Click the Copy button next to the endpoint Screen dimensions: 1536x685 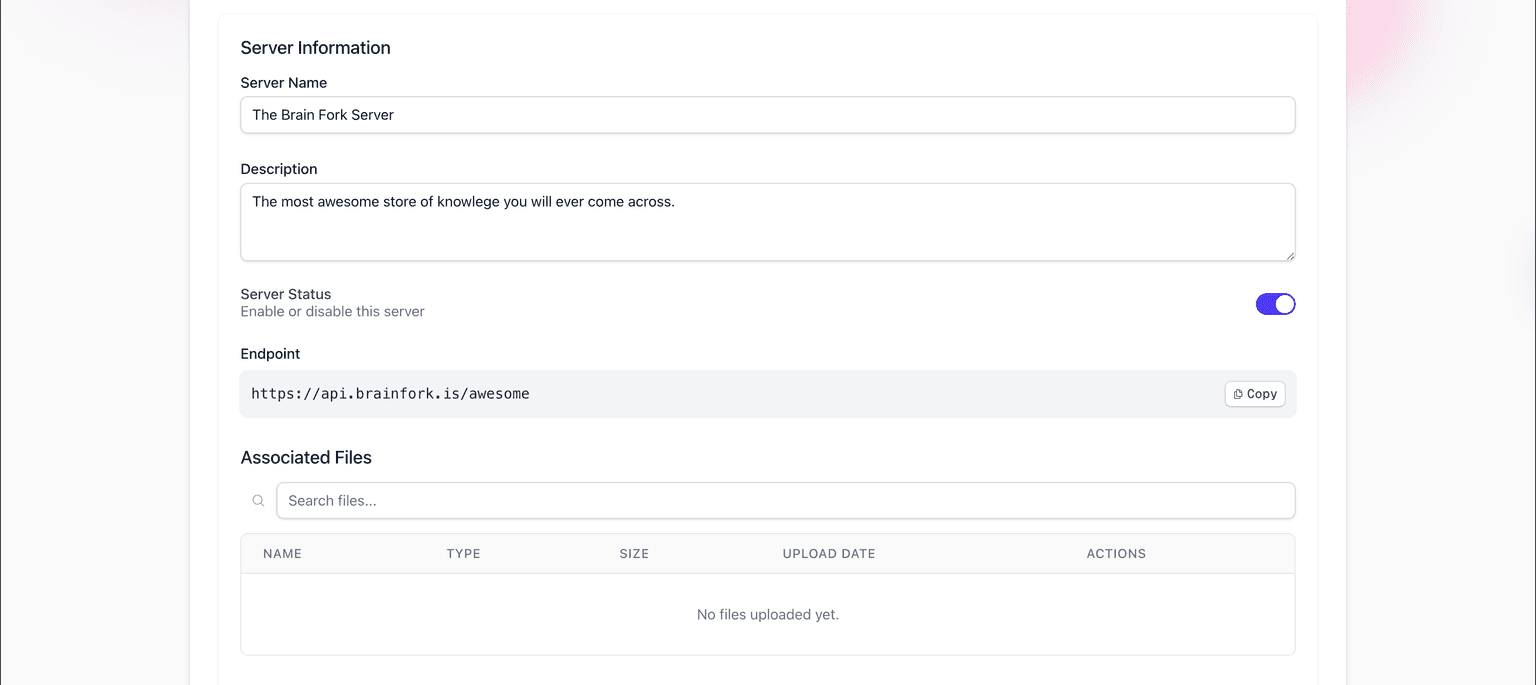click(x=1255, y=394)
